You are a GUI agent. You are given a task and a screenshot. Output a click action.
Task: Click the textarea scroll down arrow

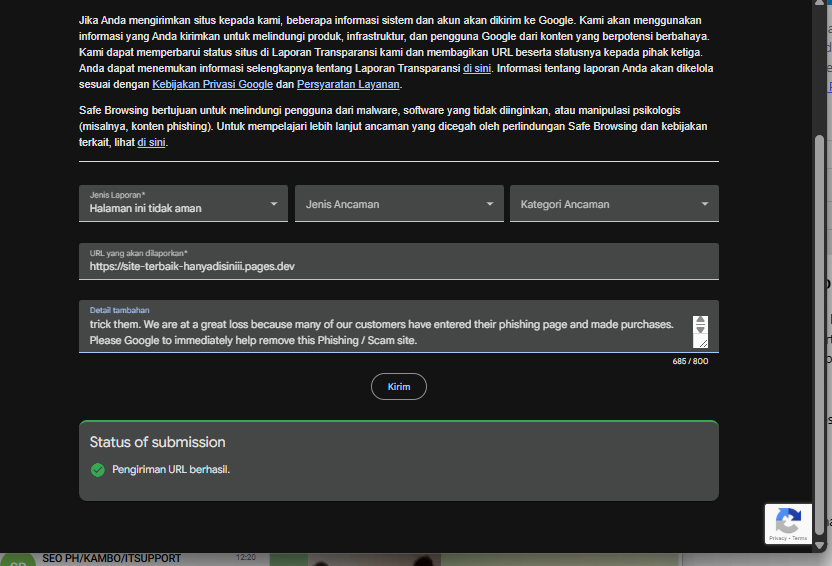(700, 329)
